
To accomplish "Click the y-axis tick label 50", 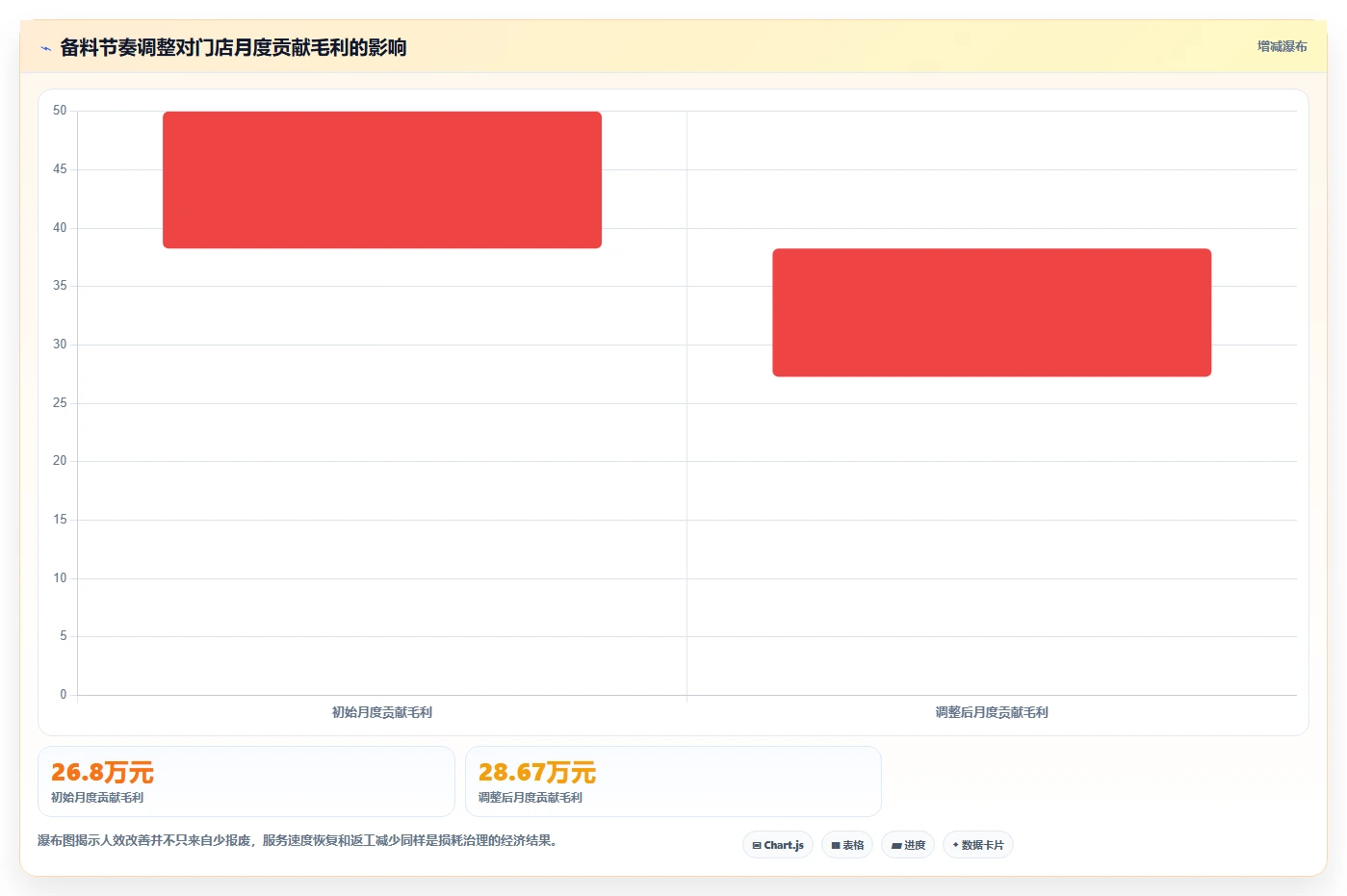I will point(60,111).
